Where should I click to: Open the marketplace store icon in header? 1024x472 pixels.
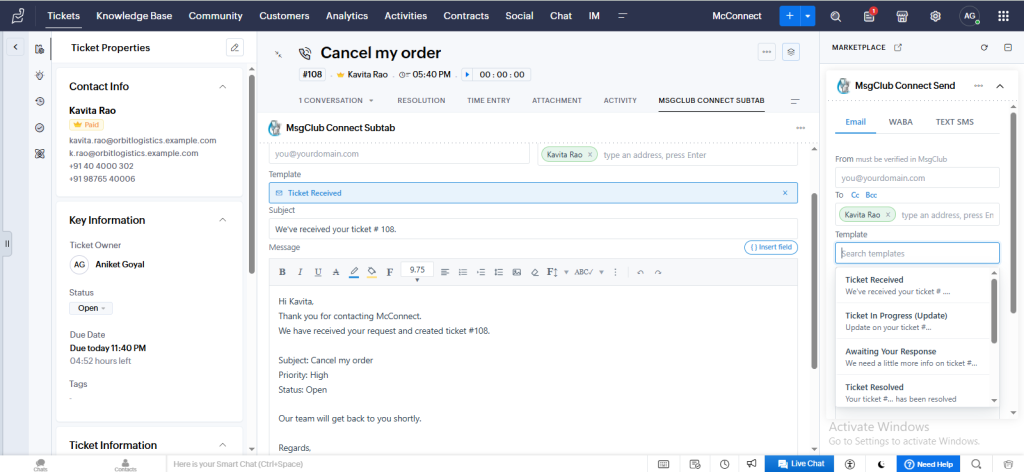pyautogui.click(x=902, y=16)
